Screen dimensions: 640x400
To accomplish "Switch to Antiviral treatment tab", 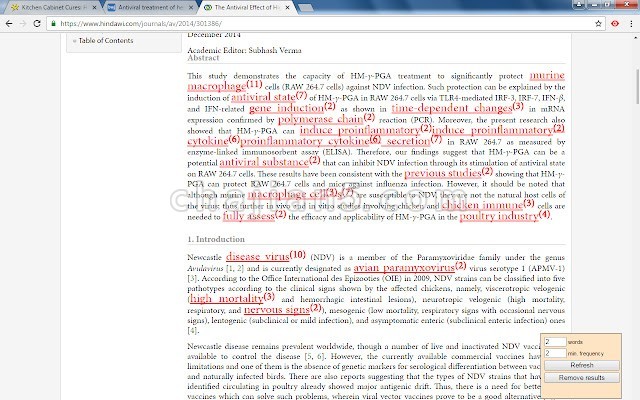I will click(149, 7).
